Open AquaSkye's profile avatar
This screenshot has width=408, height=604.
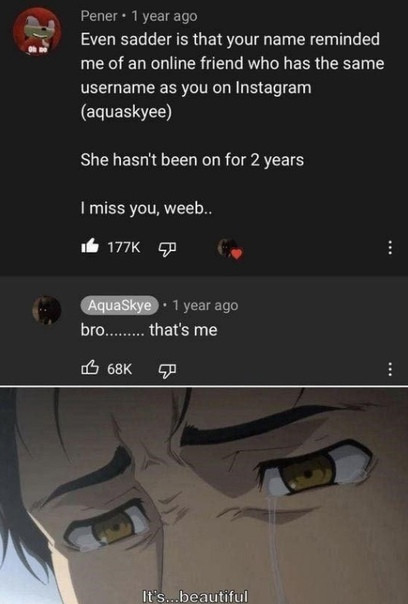point(47,310)
